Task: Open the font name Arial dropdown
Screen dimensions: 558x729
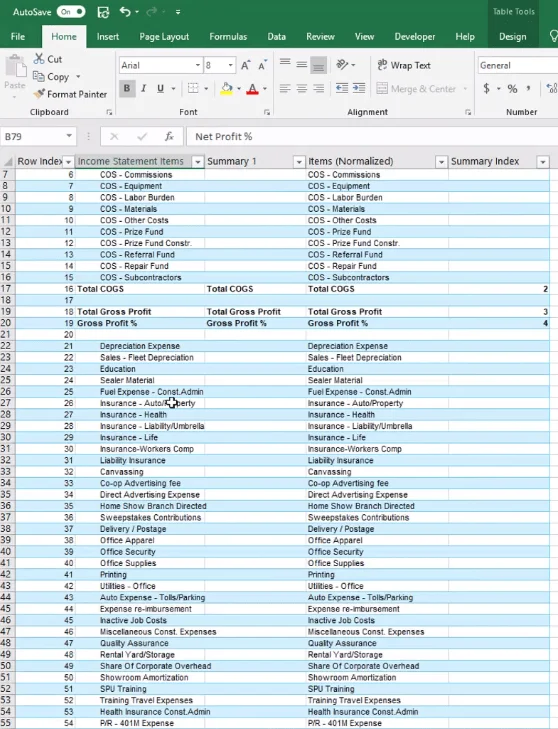Action: (x=198, y=65)
